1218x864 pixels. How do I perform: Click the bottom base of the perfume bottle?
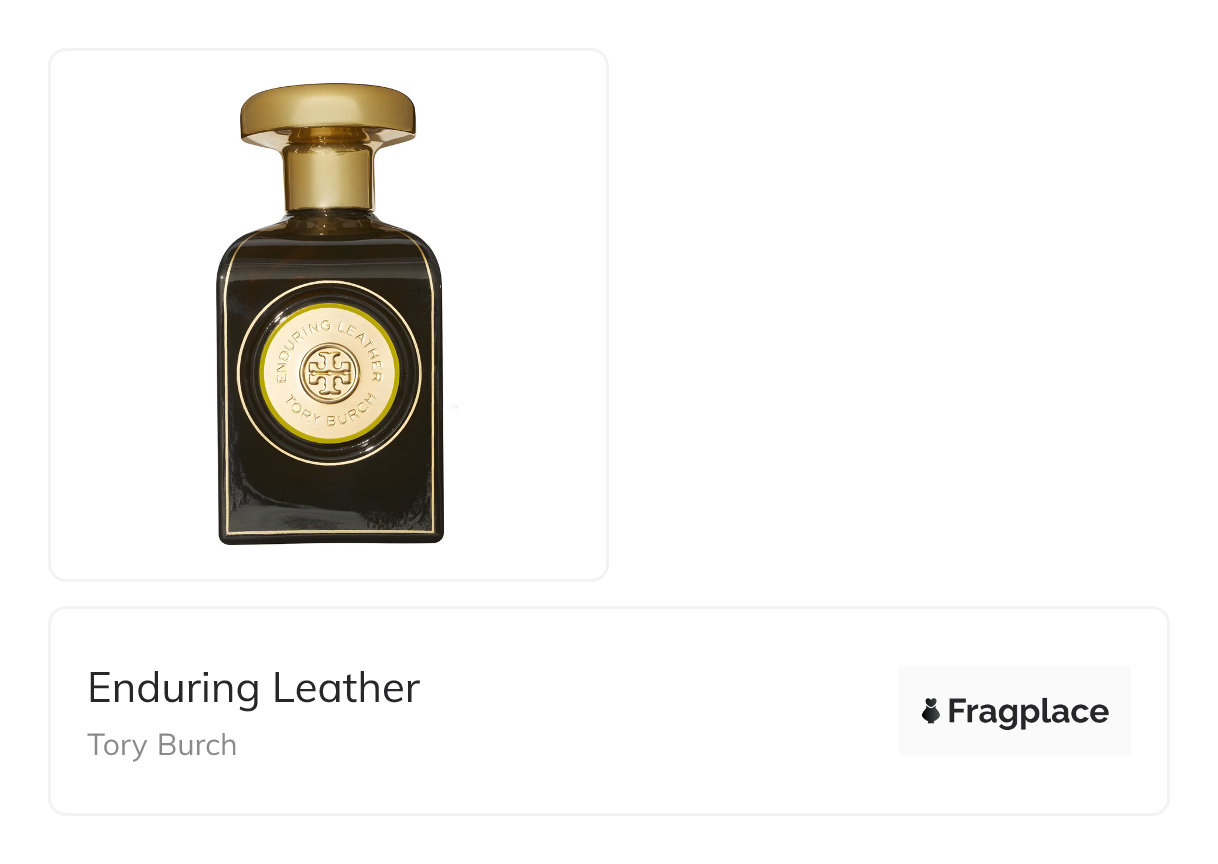click(x=330, y=537)
